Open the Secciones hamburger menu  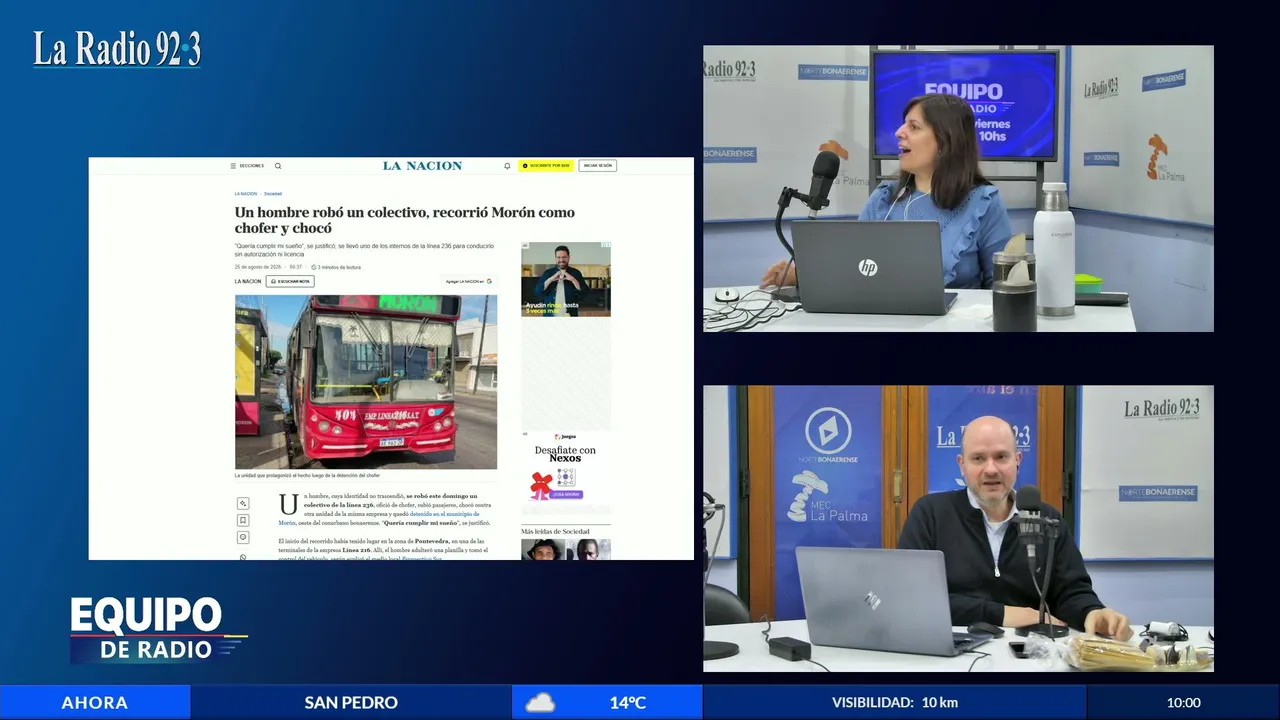coord(247,166)
